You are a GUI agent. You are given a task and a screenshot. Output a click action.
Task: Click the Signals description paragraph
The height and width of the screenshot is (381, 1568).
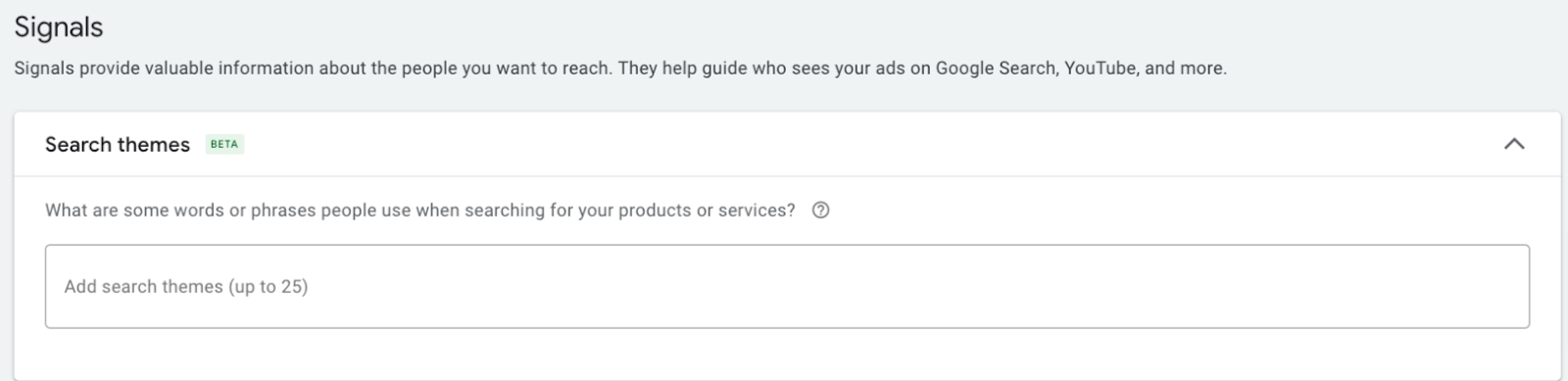(620, 69)
